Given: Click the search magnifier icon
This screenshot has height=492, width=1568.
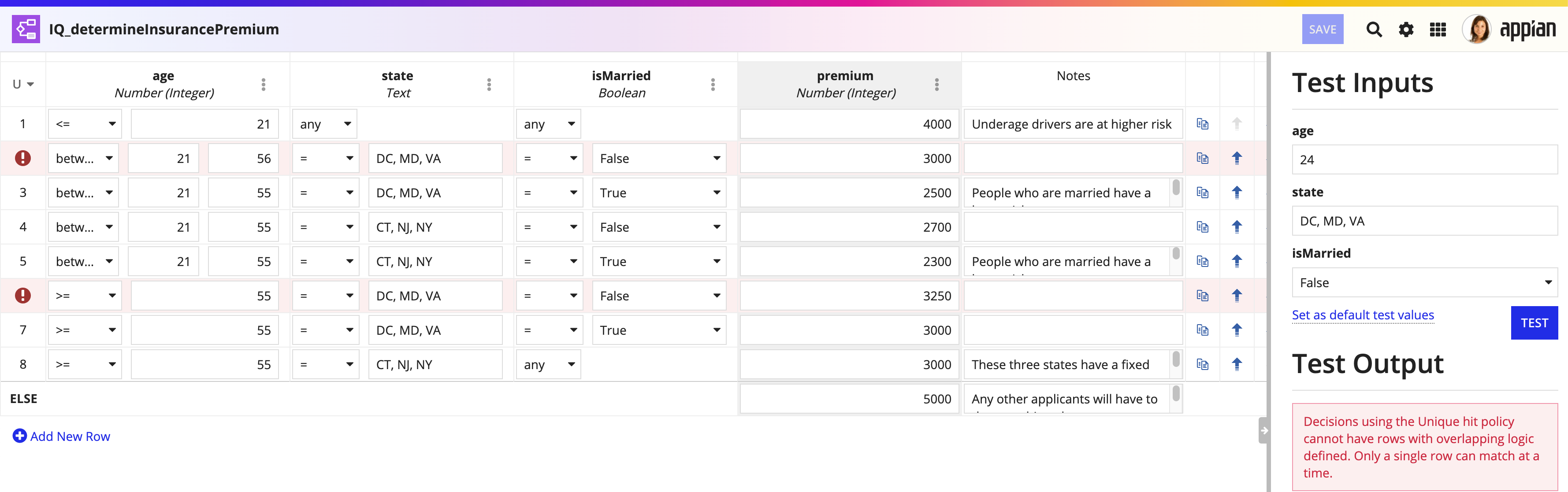Looking at the screenshot, I should pos(1374,29).
